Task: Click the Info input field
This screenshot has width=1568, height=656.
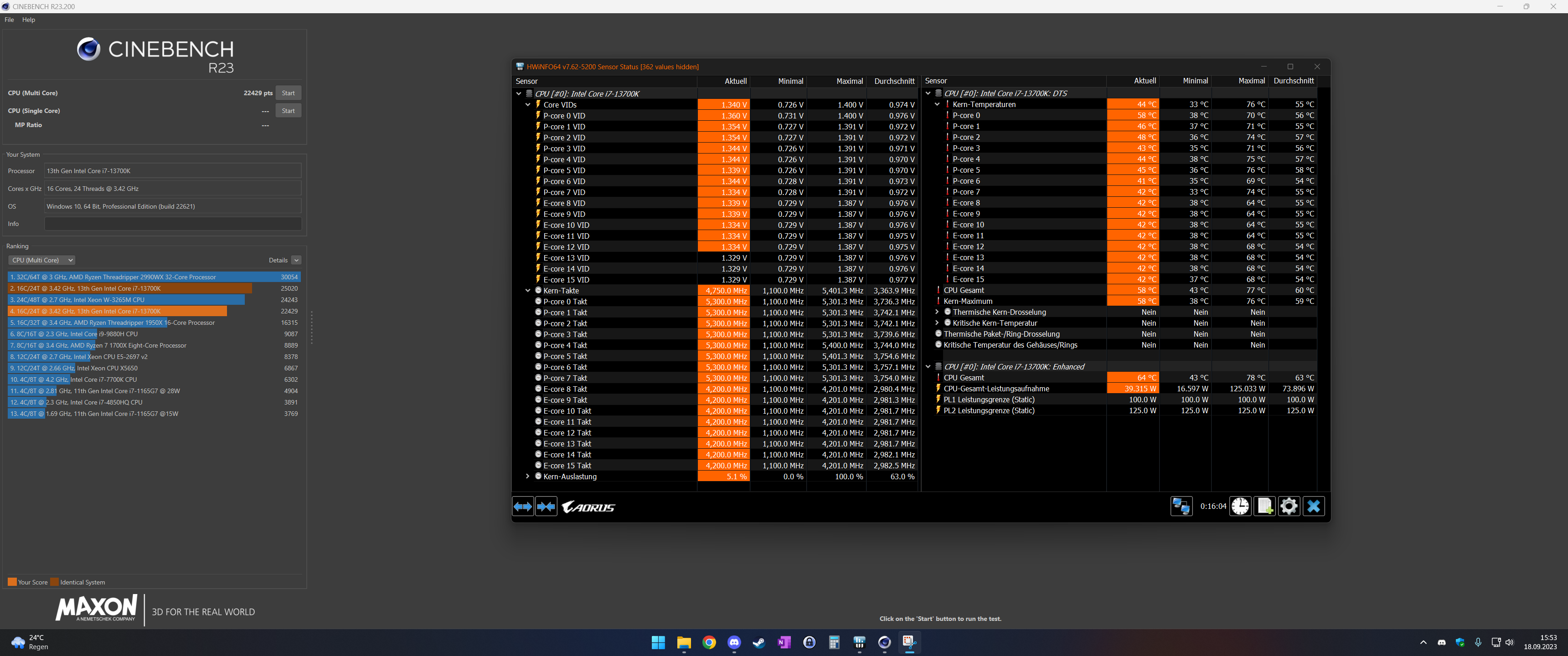Action: tap(173, 224)
